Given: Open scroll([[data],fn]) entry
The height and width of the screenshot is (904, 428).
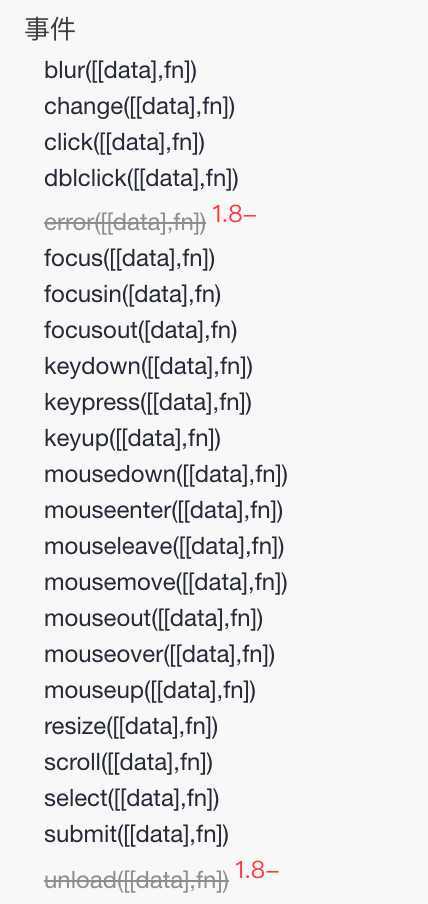Looking at the screenshot, I should 129,763.
